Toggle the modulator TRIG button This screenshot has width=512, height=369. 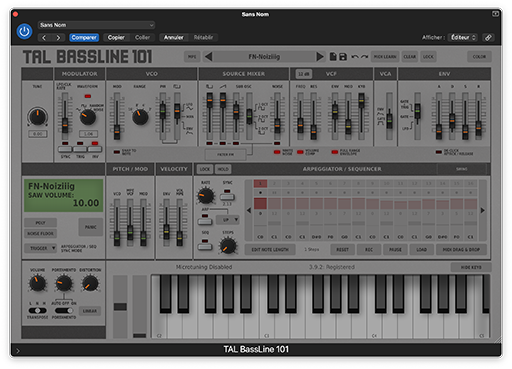point(80,149)
